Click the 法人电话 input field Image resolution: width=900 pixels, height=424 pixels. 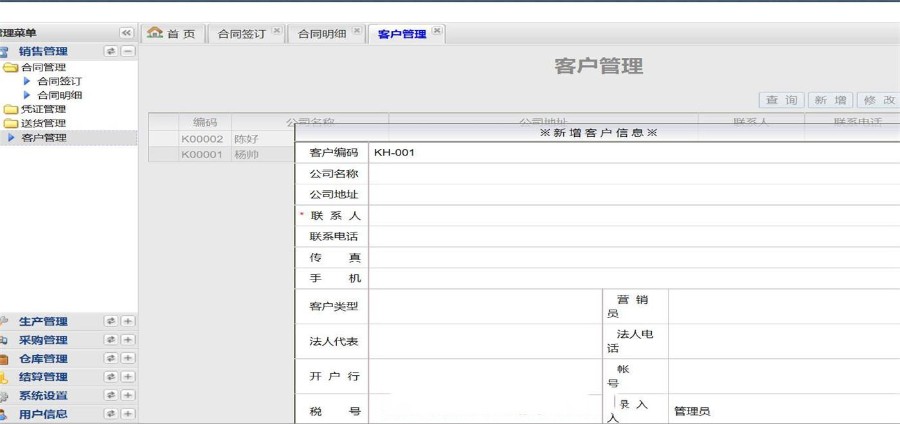784,341
